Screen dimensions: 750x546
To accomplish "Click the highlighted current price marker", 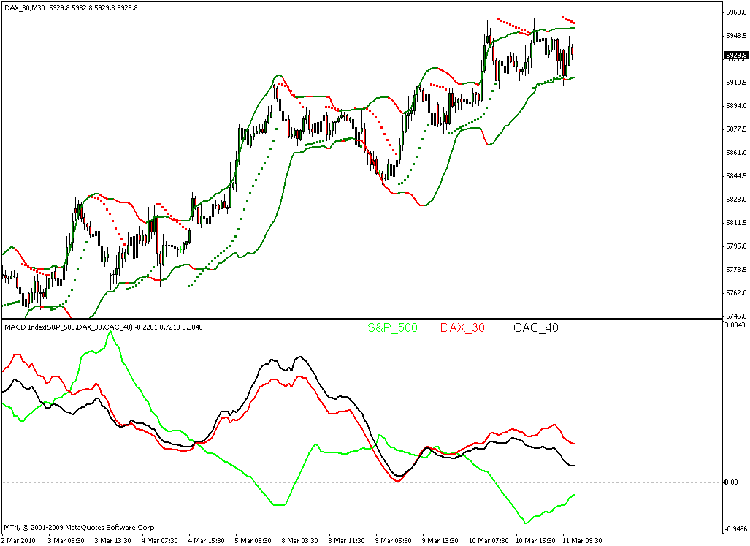I will (x=737, y=55).
